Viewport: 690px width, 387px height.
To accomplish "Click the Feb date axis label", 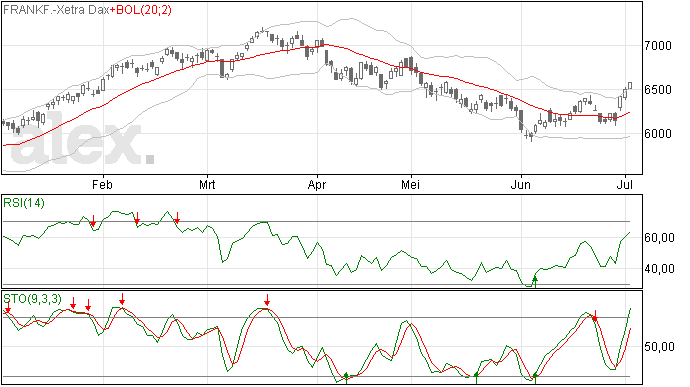I will [x=102, y=184].
